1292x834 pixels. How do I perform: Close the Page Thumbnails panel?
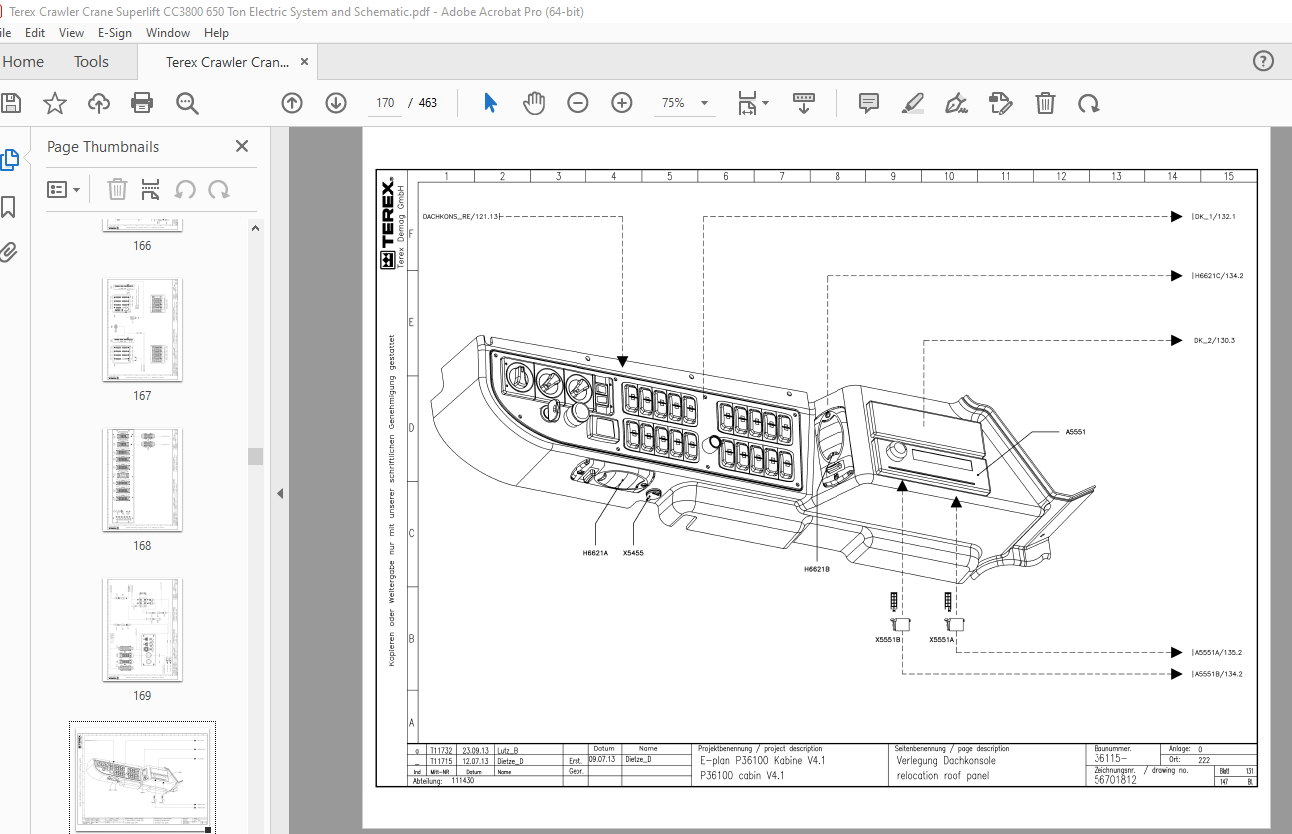click(241, 146)
